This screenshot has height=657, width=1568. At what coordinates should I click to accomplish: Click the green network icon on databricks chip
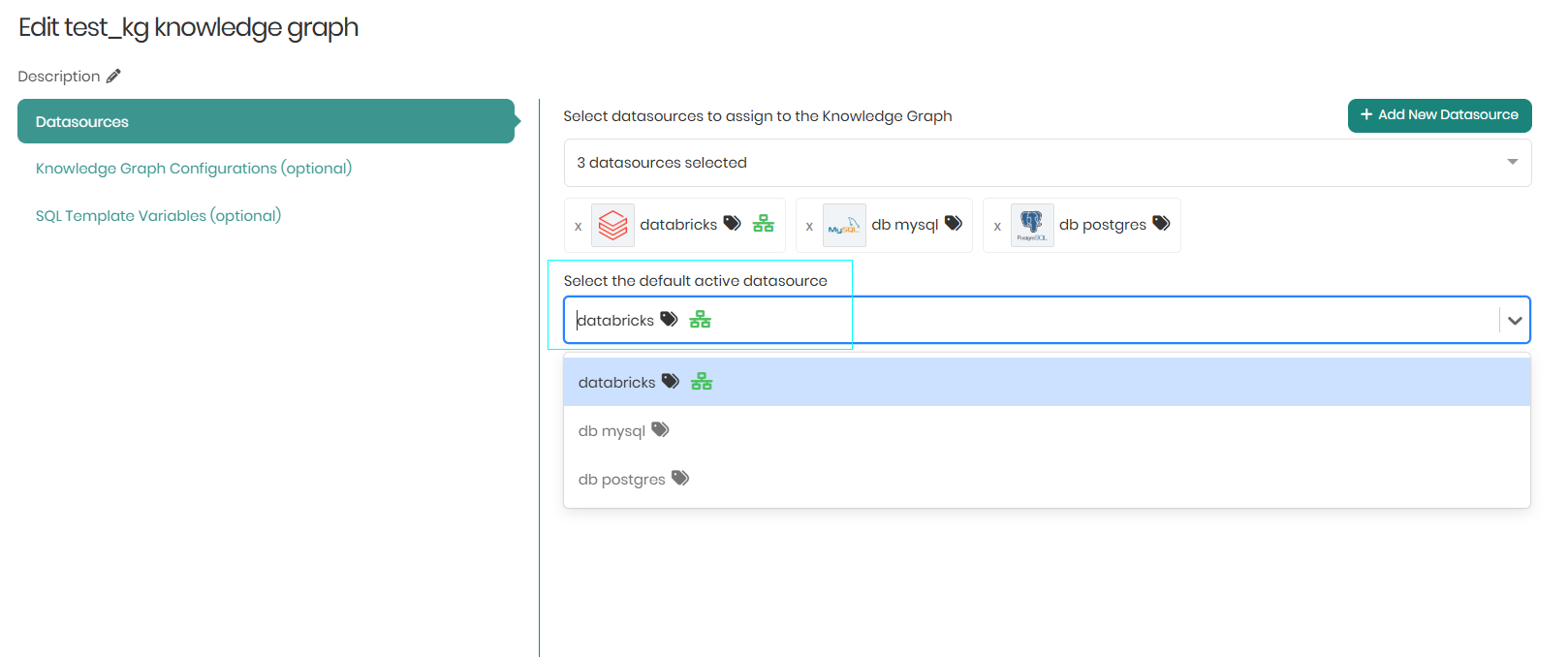coord(764,224)
